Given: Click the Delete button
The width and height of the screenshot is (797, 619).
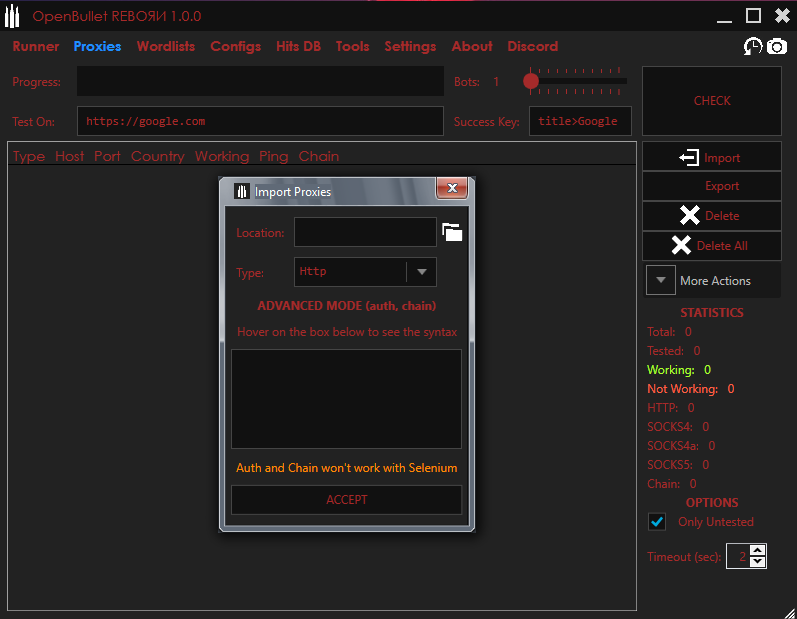Looking at the screenshot, I should (x=712, y=216).
